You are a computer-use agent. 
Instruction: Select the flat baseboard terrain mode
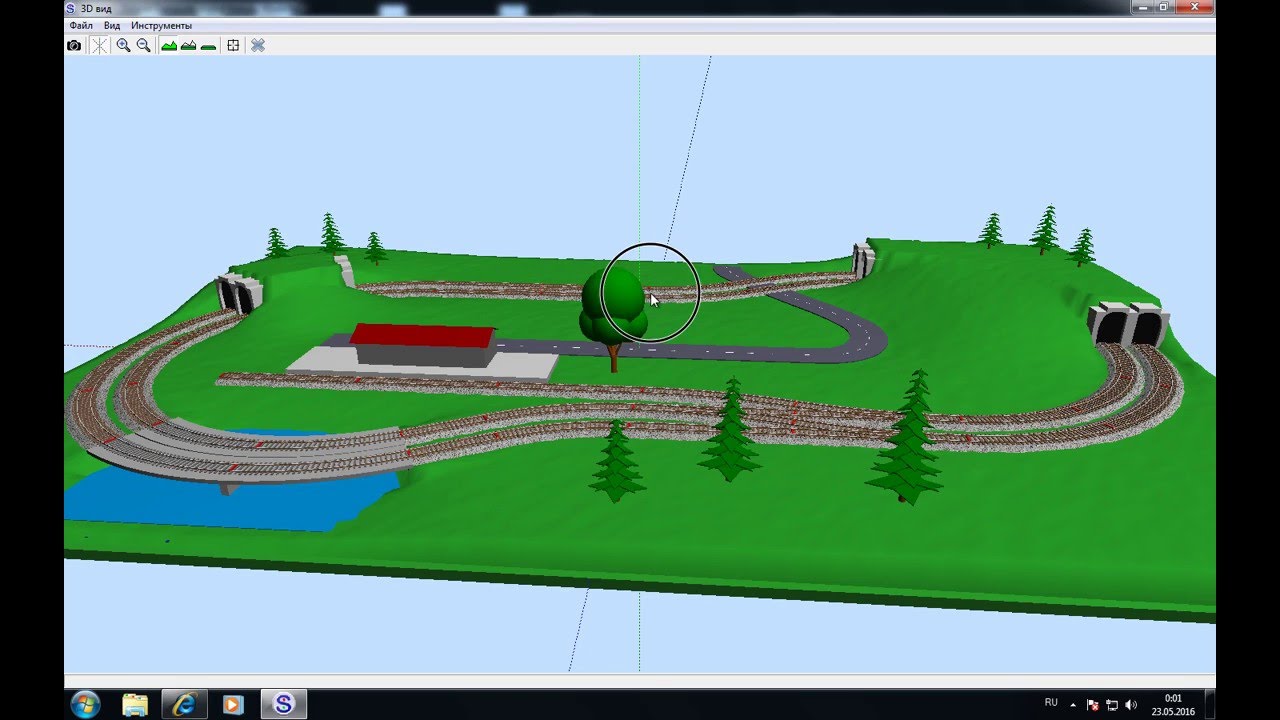pos(208,45)
